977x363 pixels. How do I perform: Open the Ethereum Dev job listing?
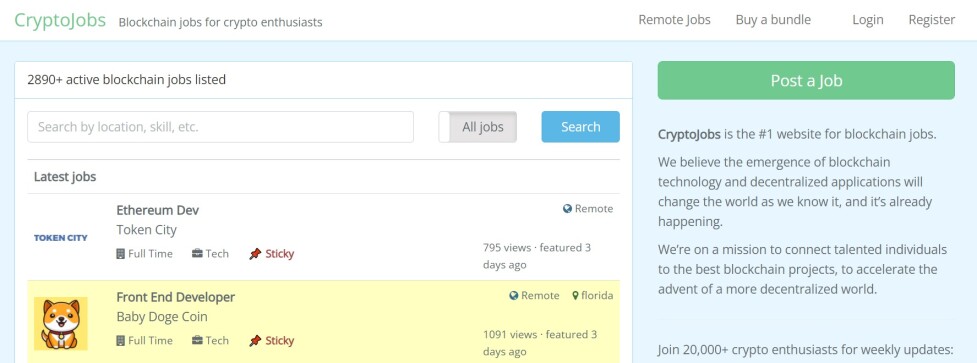158,210
